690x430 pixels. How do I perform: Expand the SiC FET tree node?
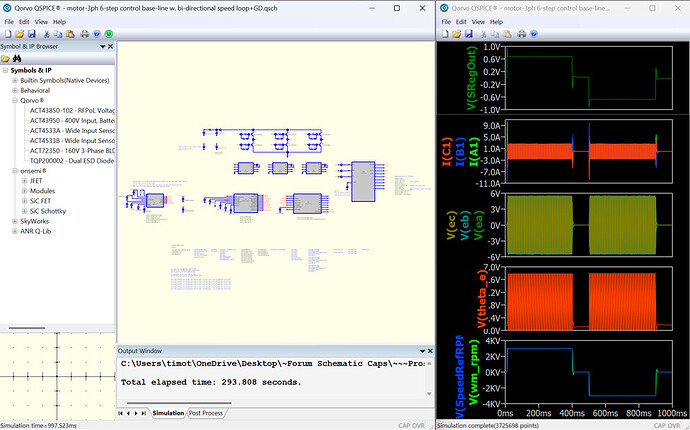(25, 201)
